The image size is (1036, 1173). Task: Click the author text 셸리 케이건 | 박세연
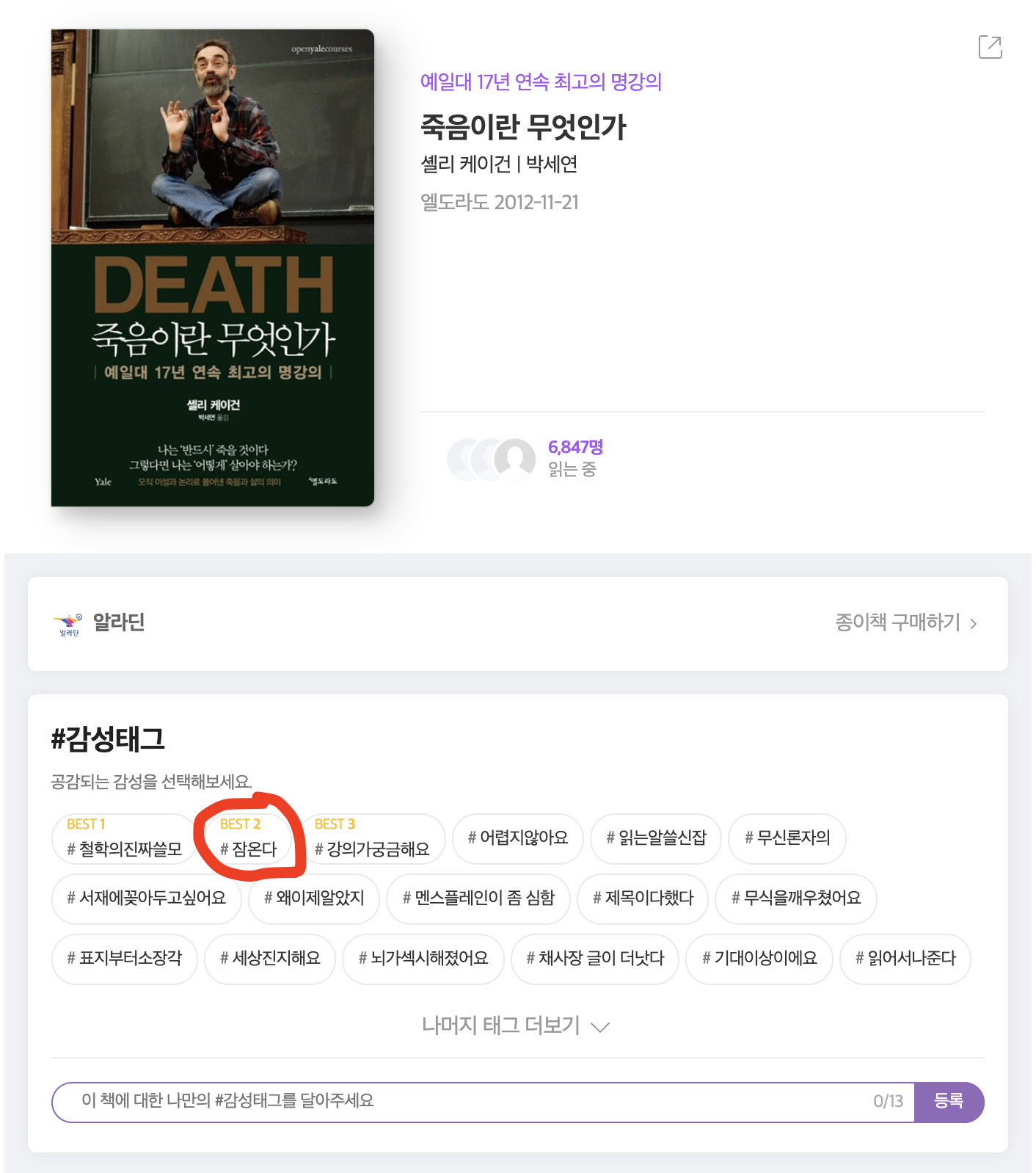click(499, 164)
